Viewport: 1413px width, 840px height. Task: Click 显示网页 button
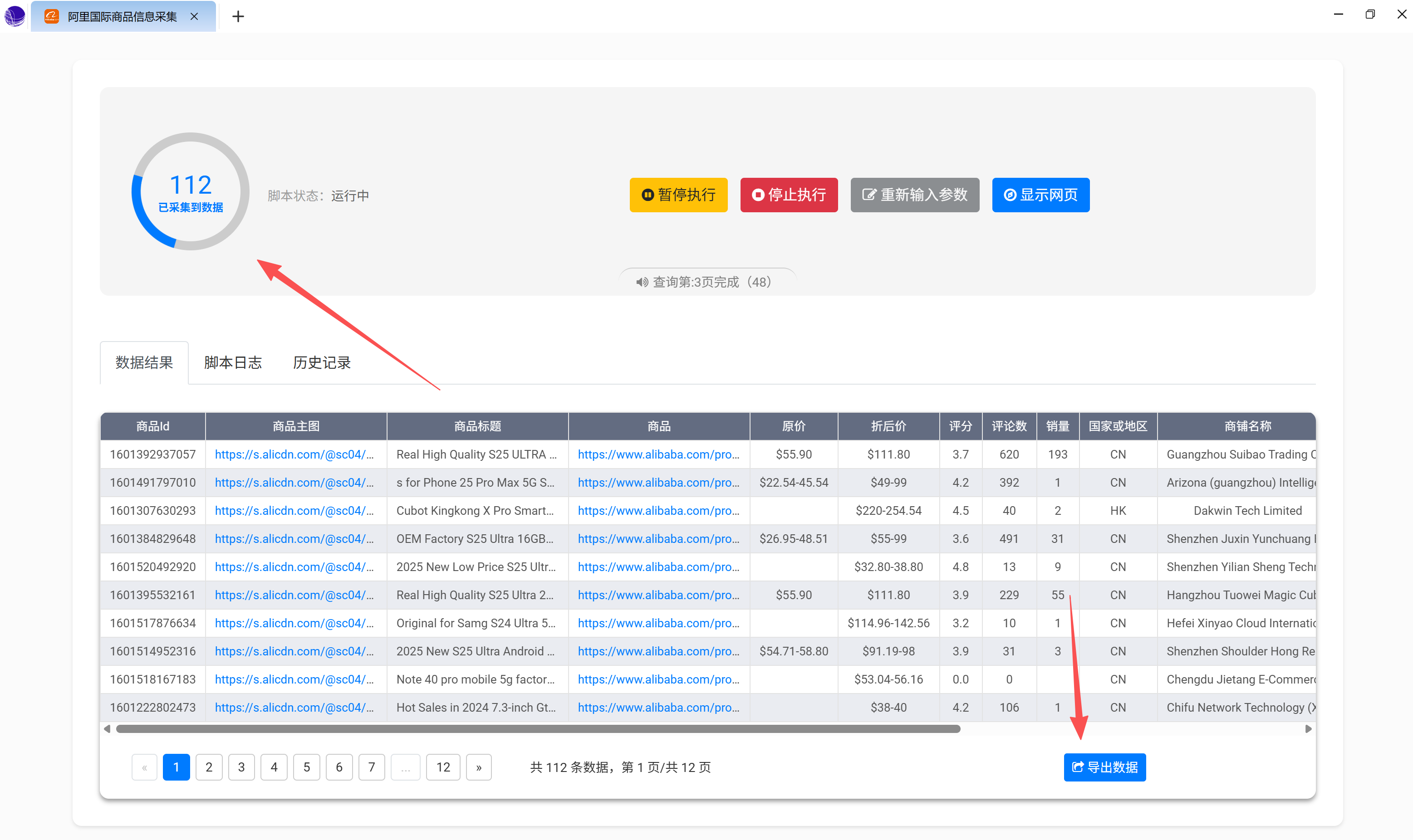[x=1040, y=195]
